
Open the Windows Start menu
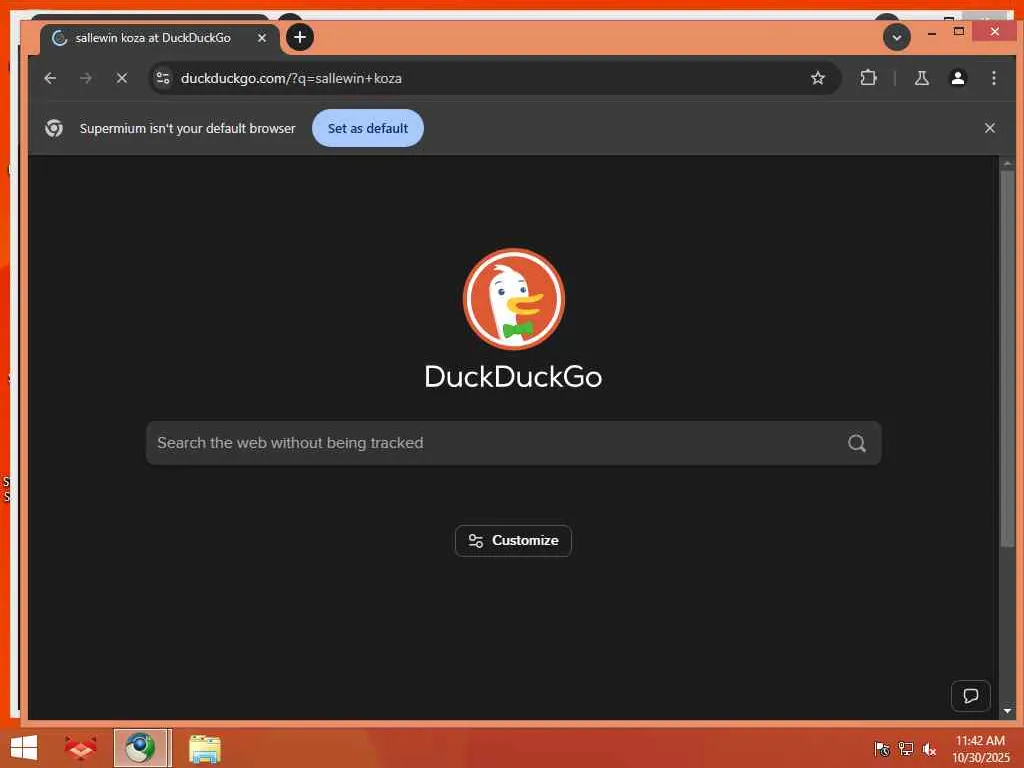[x=24, y=748]
